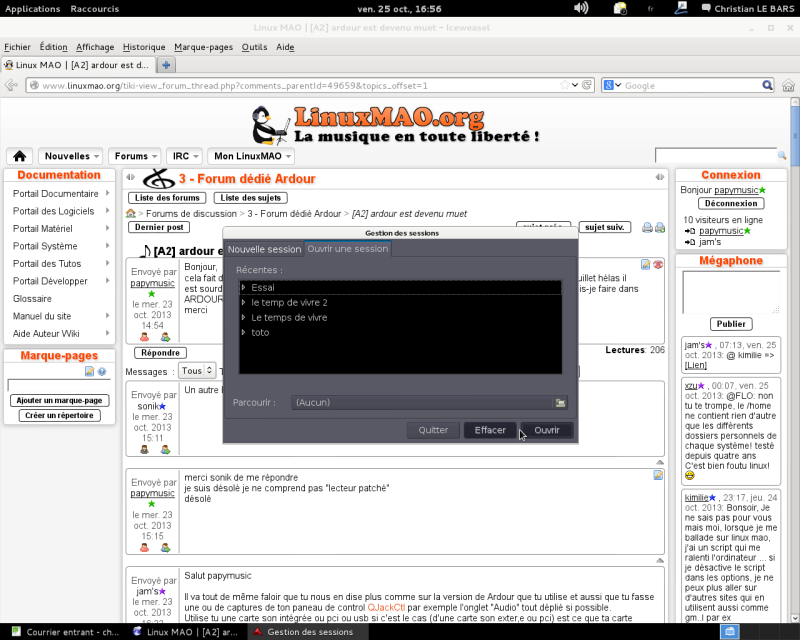The height and width of the screenshot is (640, 800).
Task: Click the help icon in Marque-pages panel
Action: 102,371
